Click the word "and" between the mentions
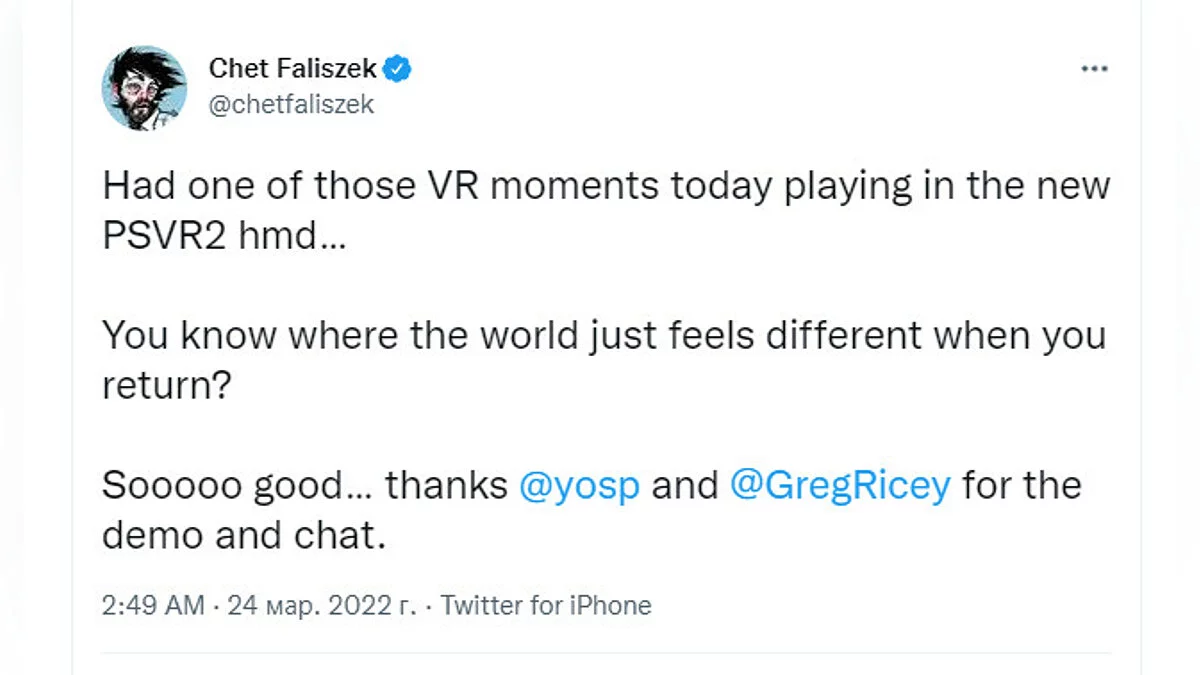The width and height of the screenshot is (1200, 675). (x=685, y=486)
